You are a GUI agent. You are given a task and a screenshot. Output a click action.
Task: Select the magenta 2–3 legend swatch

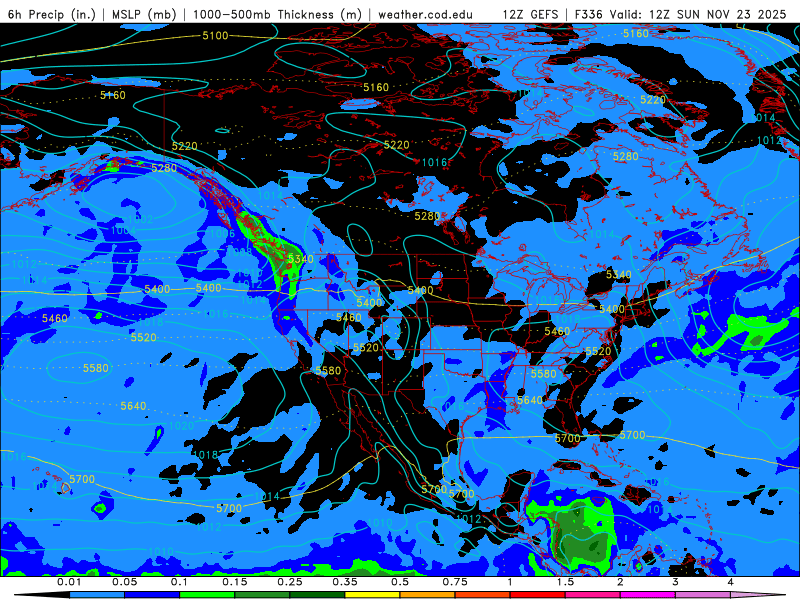pos(648,595)
